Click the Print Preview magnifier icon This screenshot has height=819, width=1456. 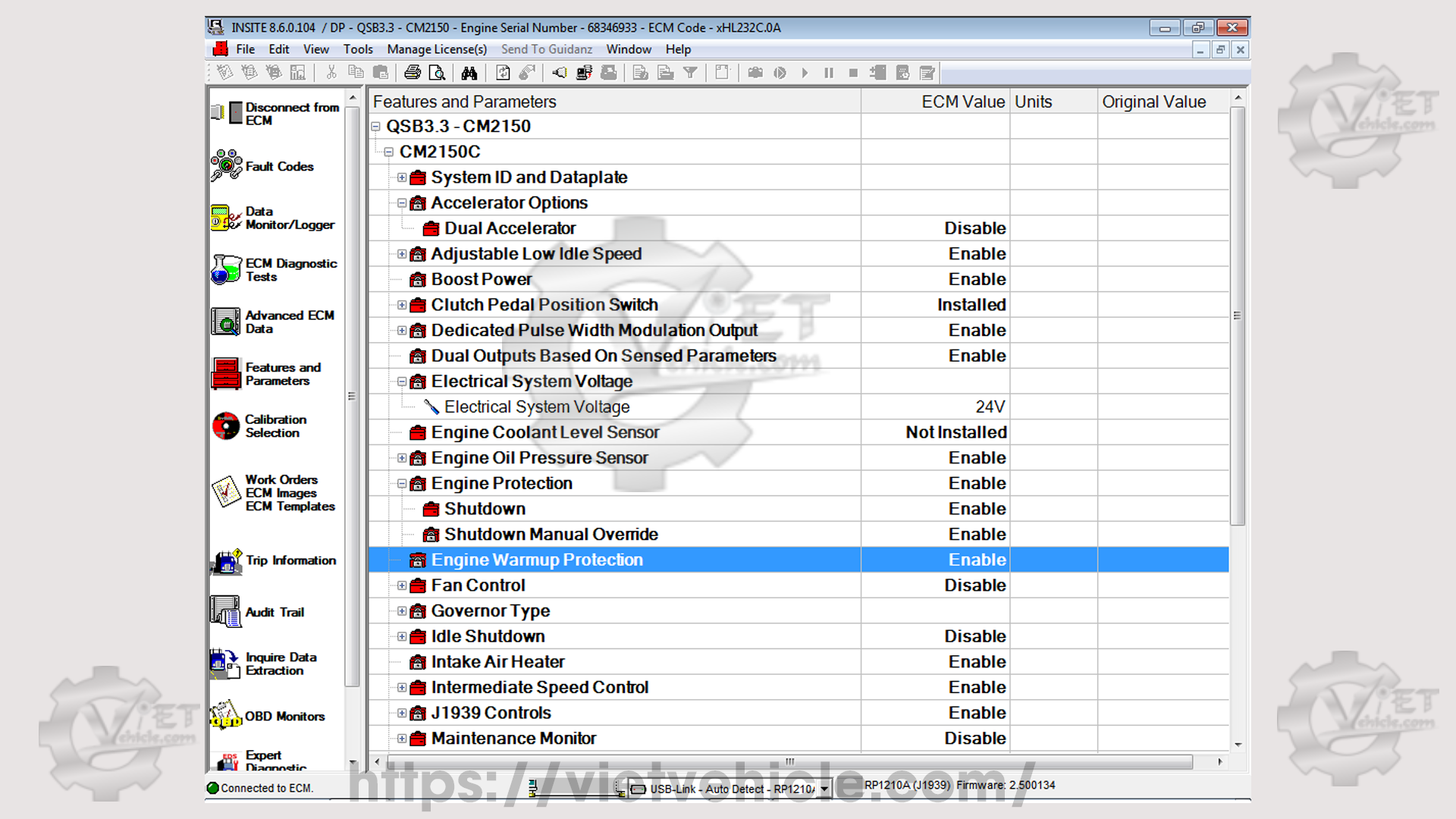pyautogui.click(x=437, y=73)
